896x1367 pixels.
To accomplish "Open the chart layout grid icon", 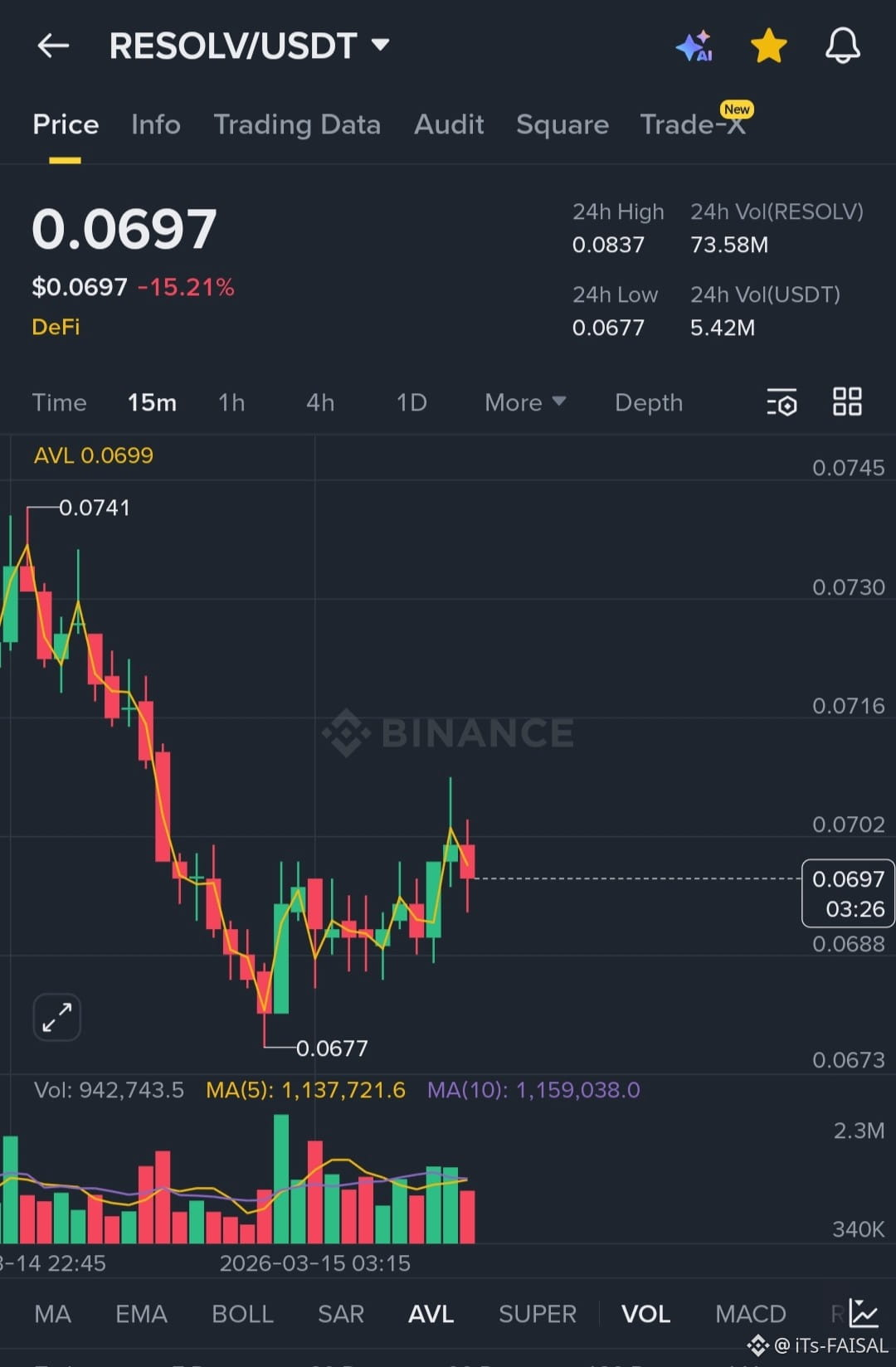I will [x=847, y=401].
